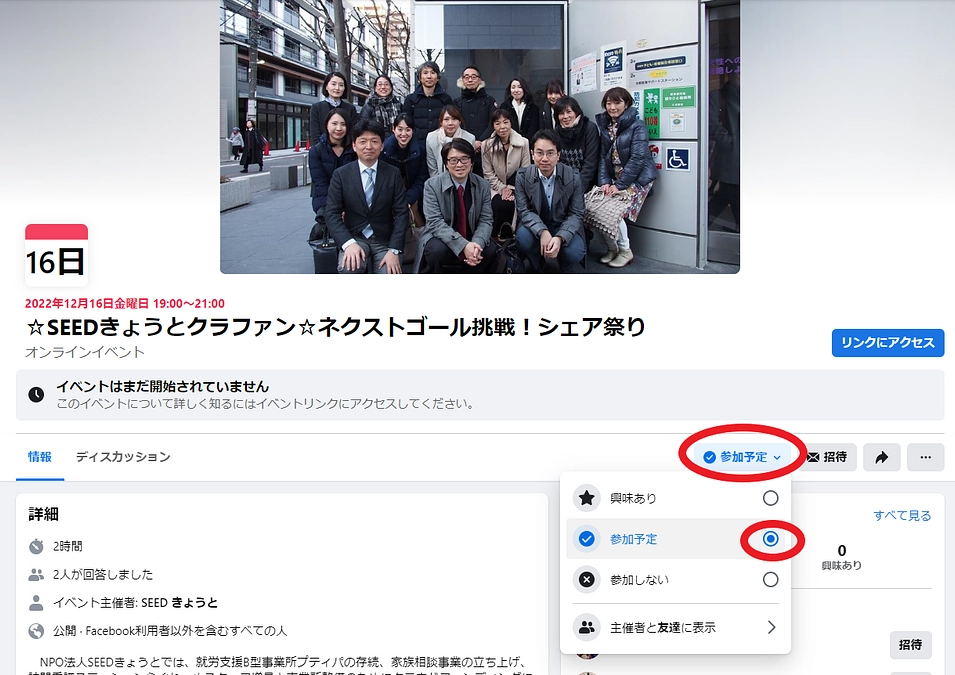
Task: Select the 情報 tab
Action: tap(40, 456)
